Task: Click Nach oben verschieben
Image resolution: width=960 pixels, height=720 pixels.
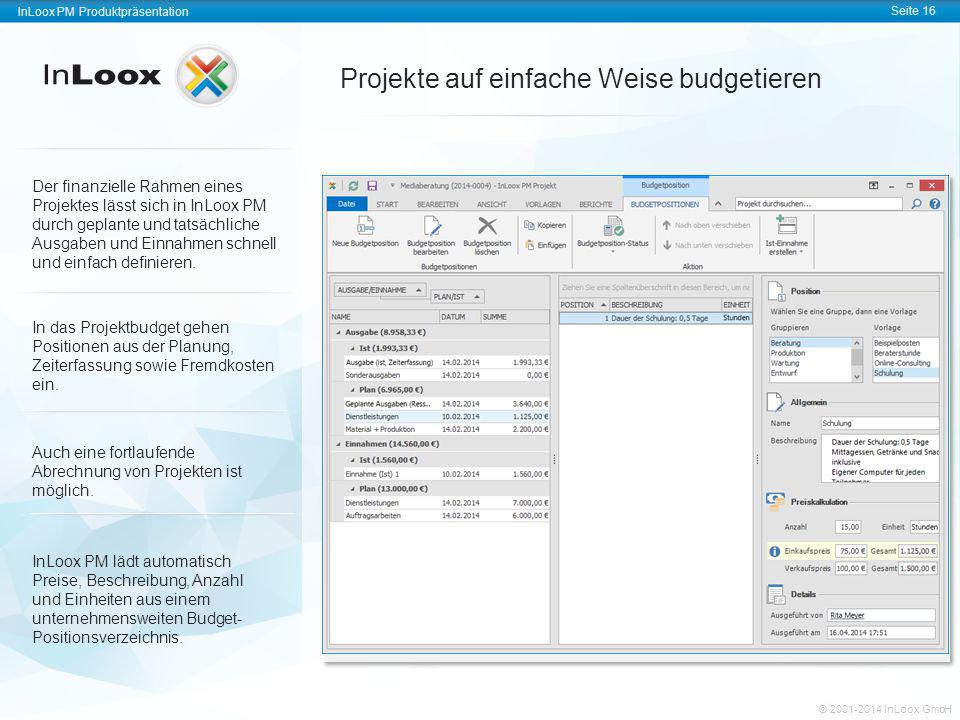Action: coord(706,225)
